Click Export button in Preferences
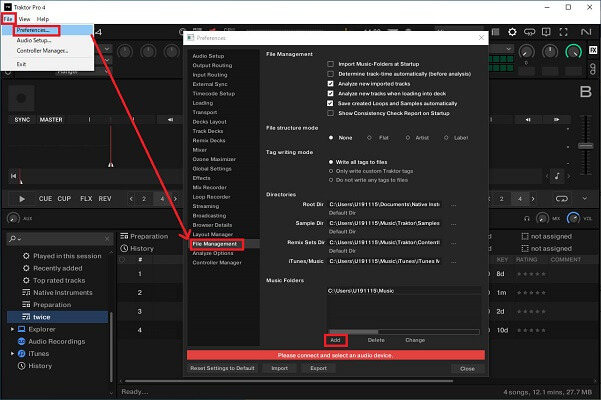Viewport: 601px width, 400px height. pos(319,368)
